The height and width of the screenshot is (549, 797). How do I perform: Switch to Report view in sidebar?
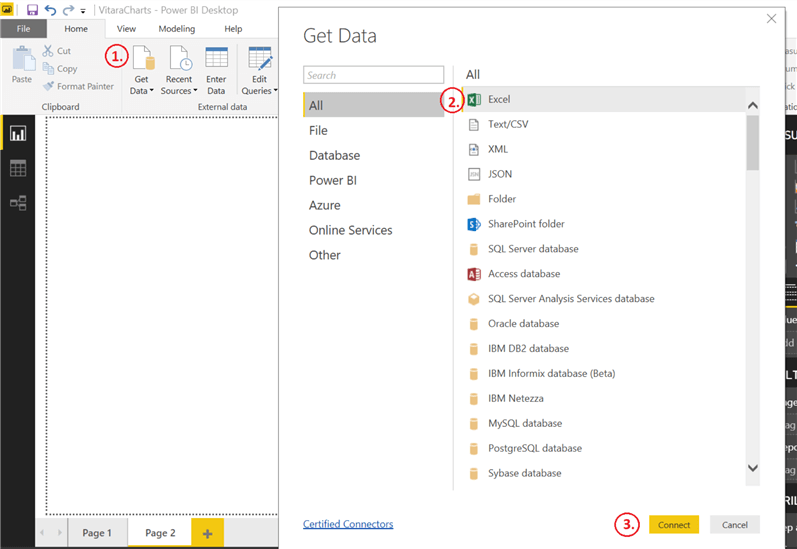[18, 134]
